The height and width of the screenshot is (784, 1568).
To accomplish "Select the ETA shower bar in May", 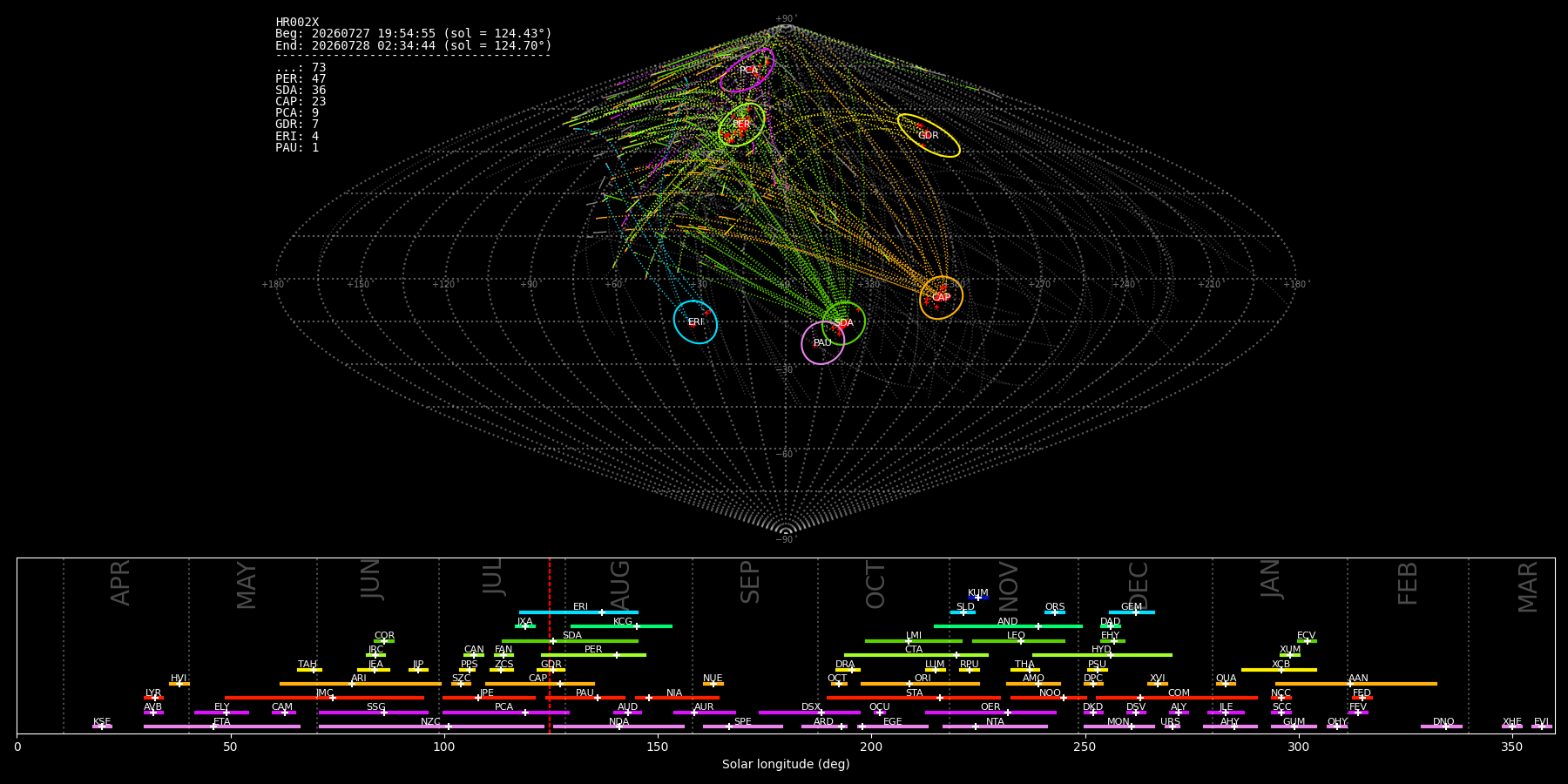I will tap(222, 727).
